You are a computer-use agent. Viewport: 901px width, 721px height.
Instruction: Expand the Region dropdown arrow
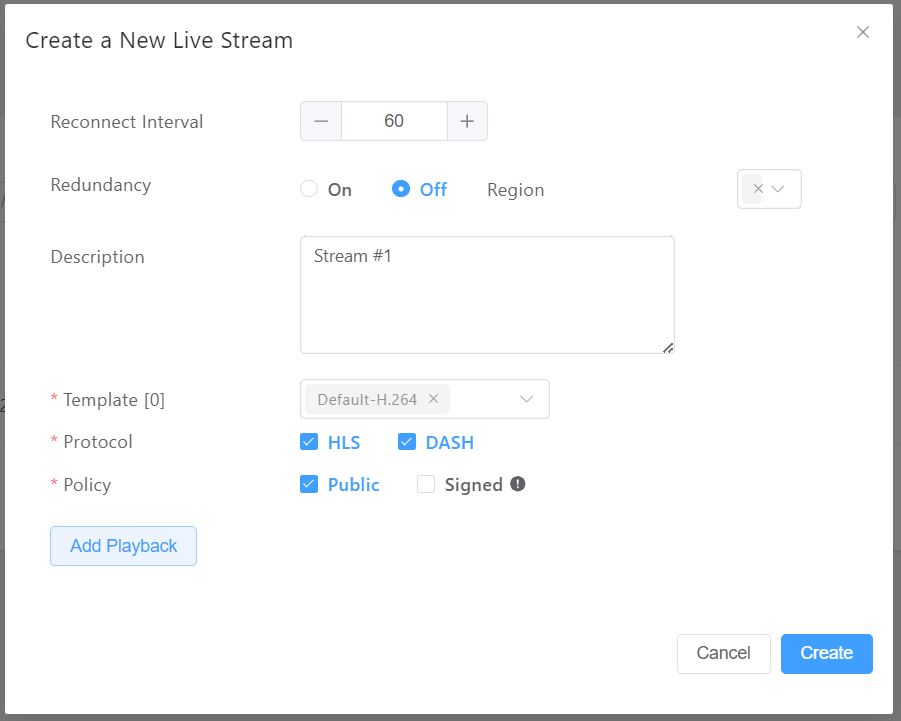click(779, 189)
